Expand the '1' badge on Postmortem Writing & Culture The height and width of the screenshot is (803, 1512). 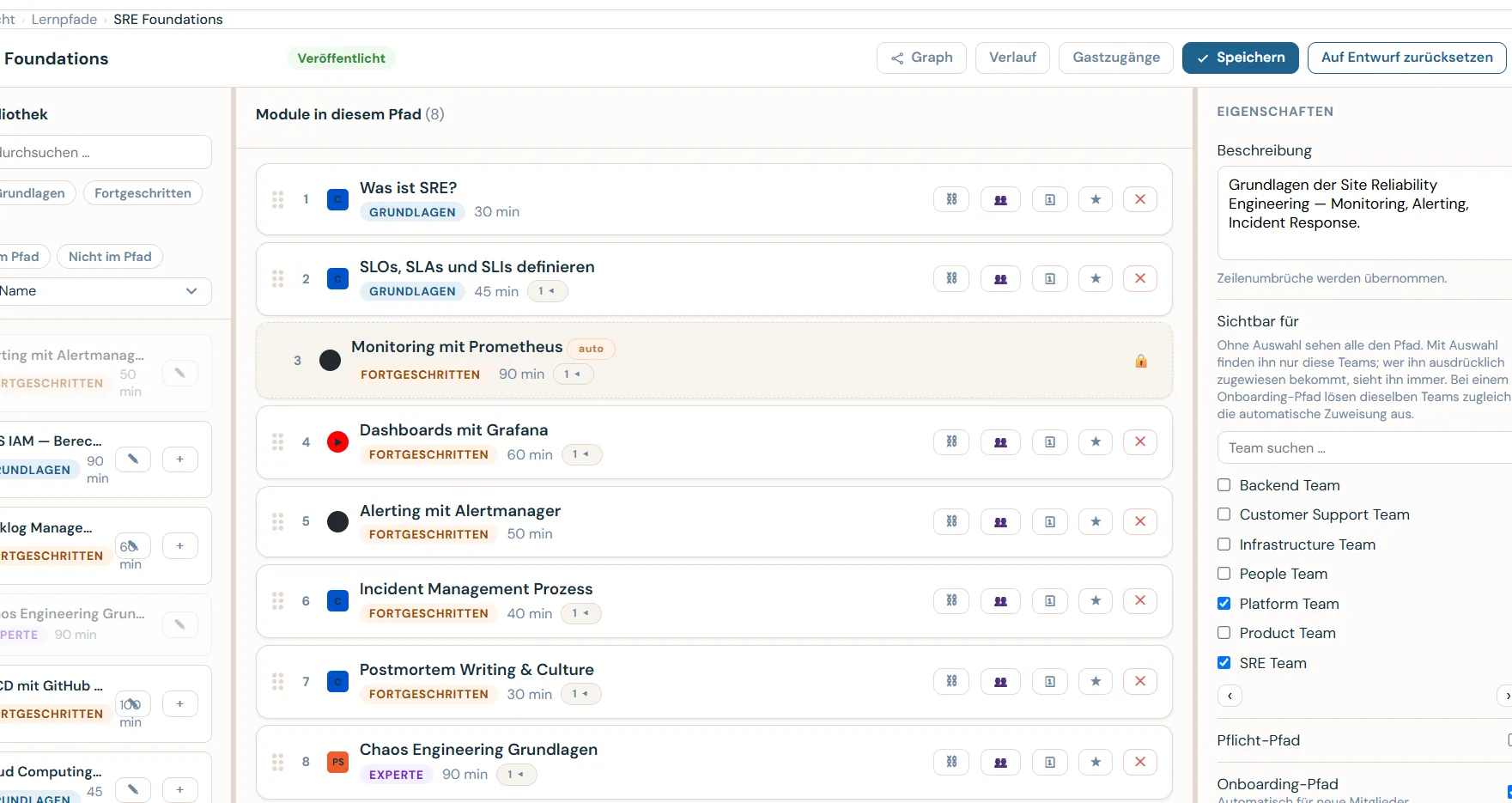coord(580,694)
